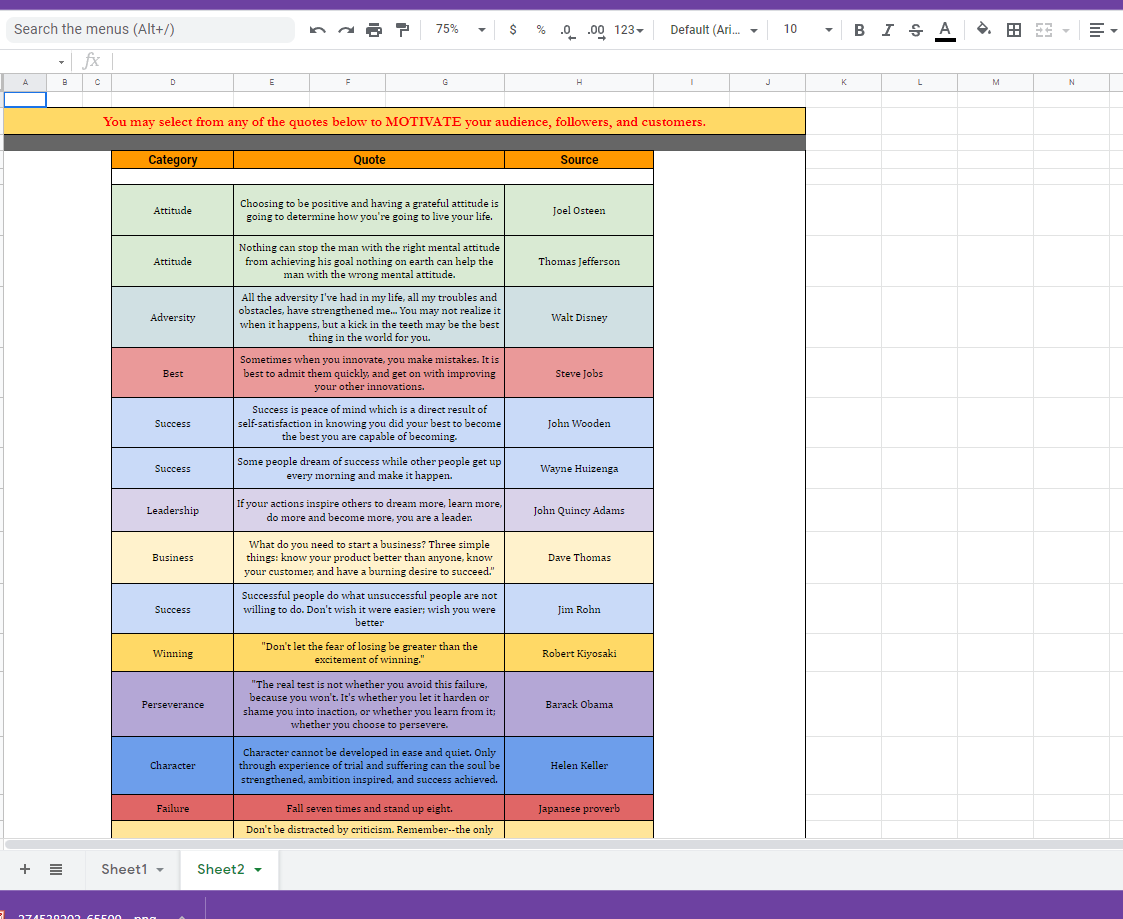Format as currency with dollar icon
The height and width of the screenshot is (919, 1123).
click(513, 30)
